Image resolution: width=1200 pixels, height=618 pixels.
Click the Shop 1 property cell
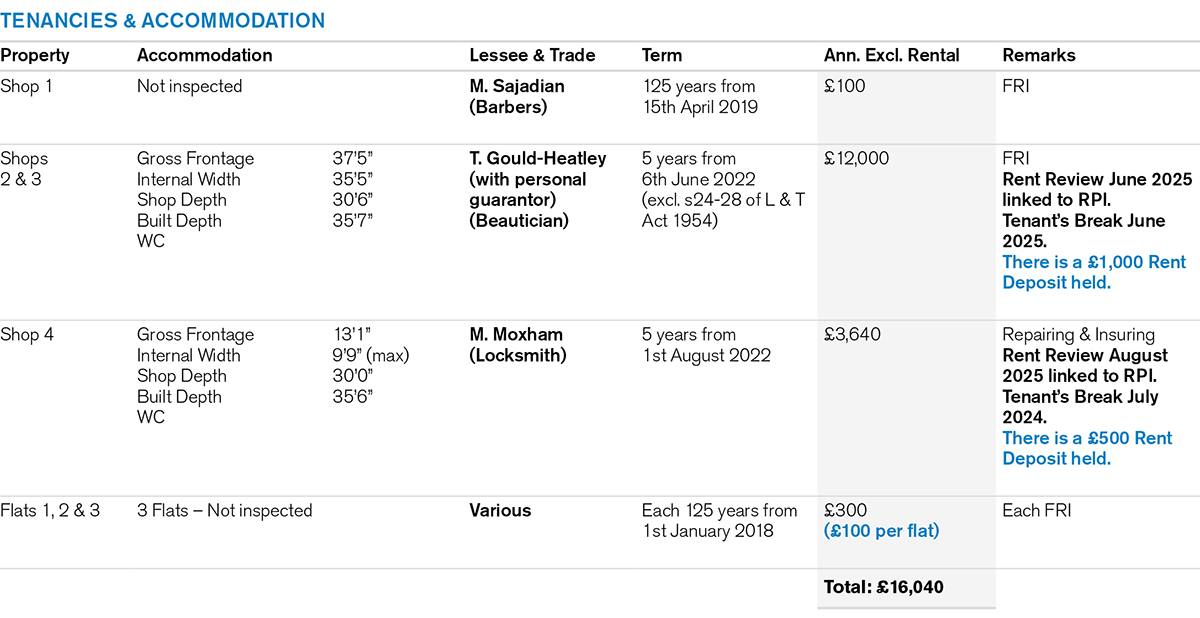click(x=26, y=86)
